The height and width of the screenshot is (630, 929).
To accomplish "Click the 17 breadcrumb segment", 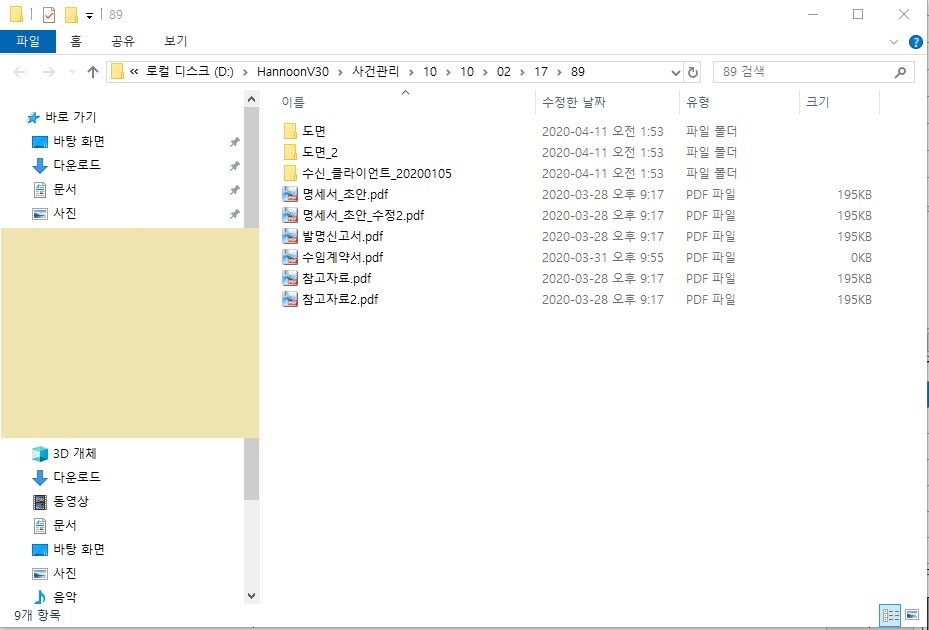I will 540,72.
